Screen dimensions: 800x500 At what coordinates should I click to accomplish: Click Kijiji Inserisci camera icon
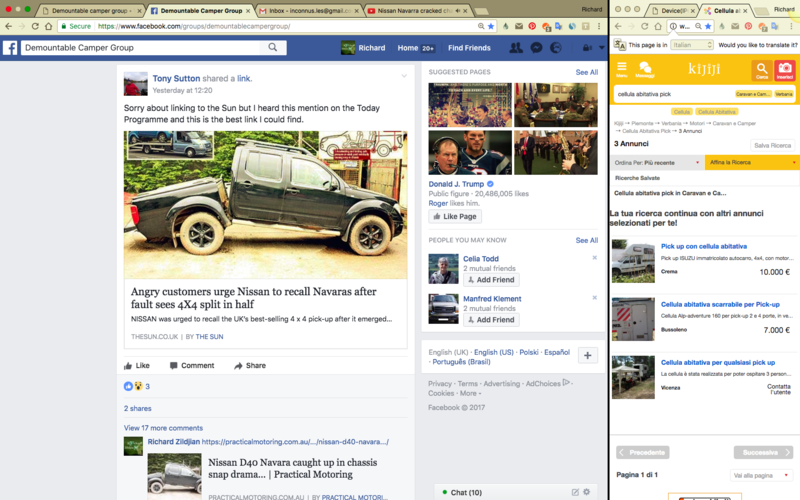pos(785,70)
